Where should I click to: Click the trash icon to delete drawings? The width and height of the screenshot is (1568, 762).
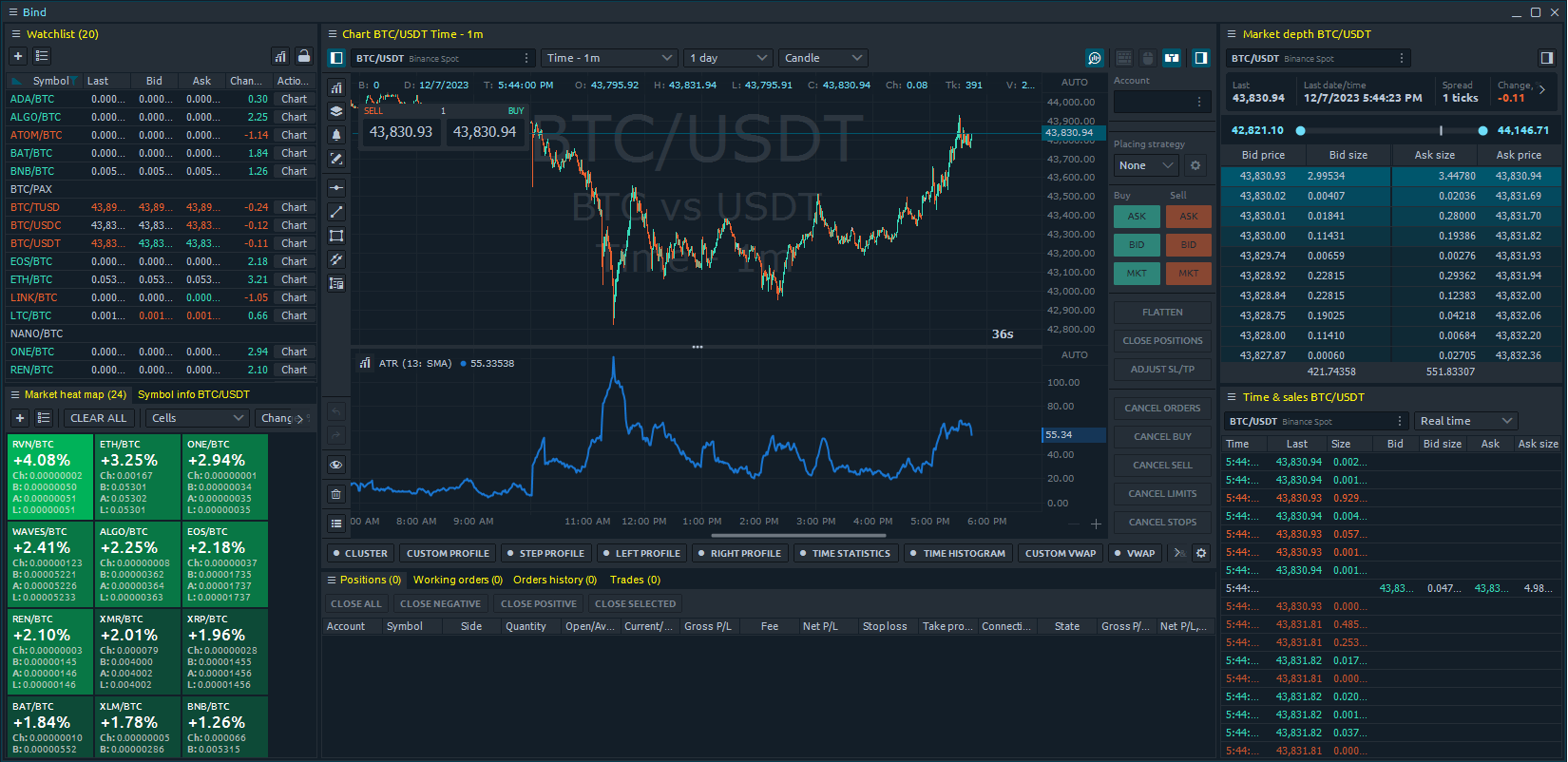click(x=336, y=494)
